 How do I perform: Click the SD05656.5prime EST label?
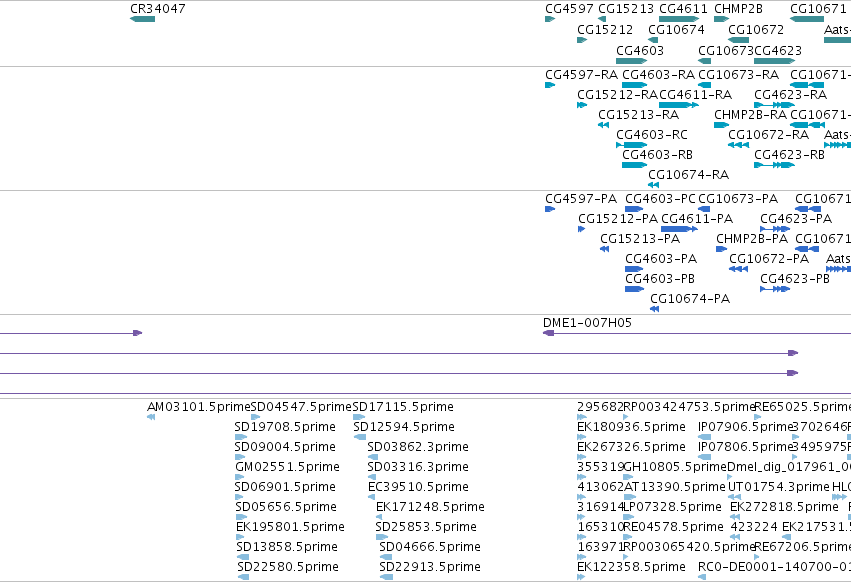coord(286,507)
